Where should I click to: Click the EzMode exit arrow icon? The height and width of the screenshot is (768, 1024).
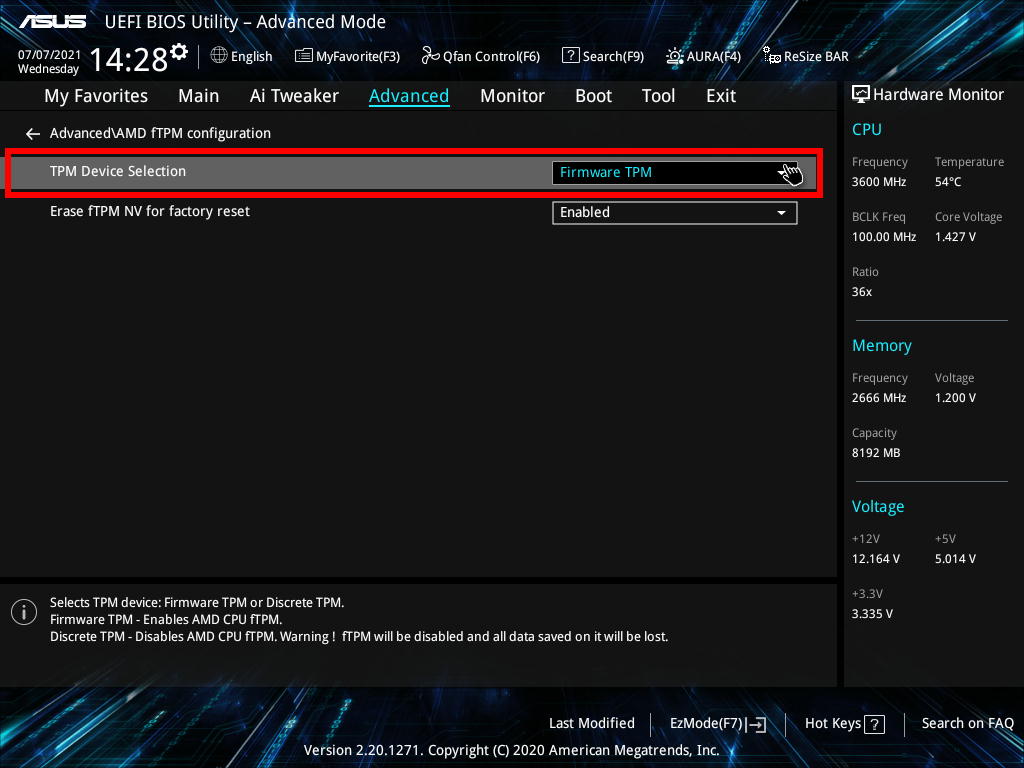tap(756, 724)
